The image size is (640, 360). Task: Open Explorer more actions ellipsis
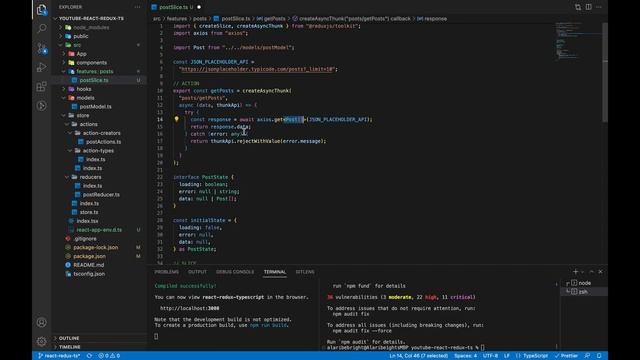tap(138, 7)
